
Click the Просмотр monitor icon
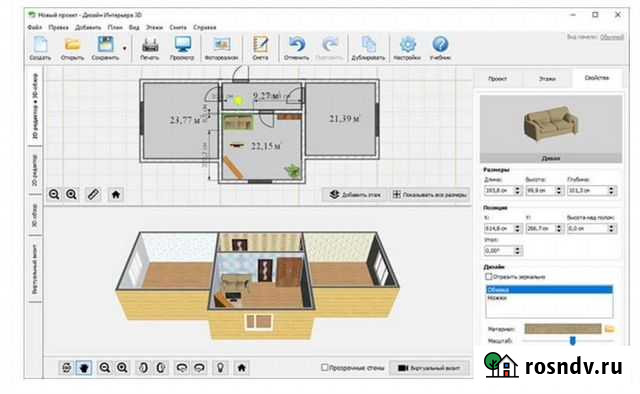tap(182, 44)
